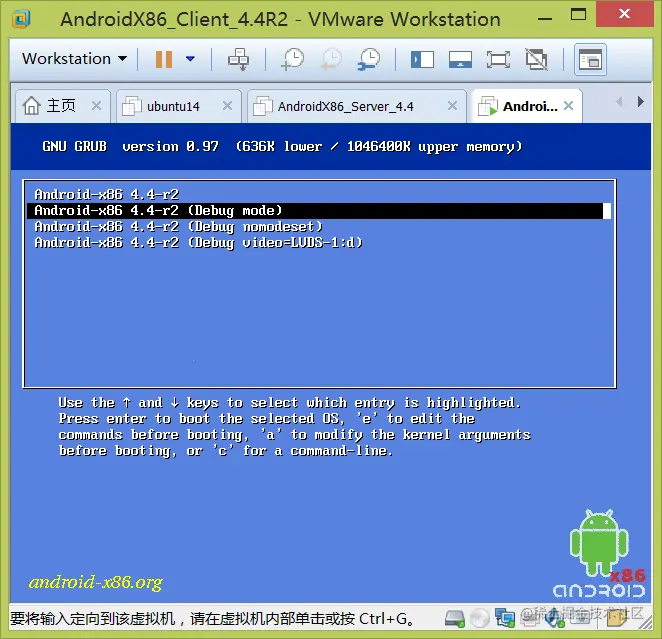This screenshot has height=639, width=662.
Task: Click the hard disk status icon
Action: pyautogui.click(x=455, y=619)
